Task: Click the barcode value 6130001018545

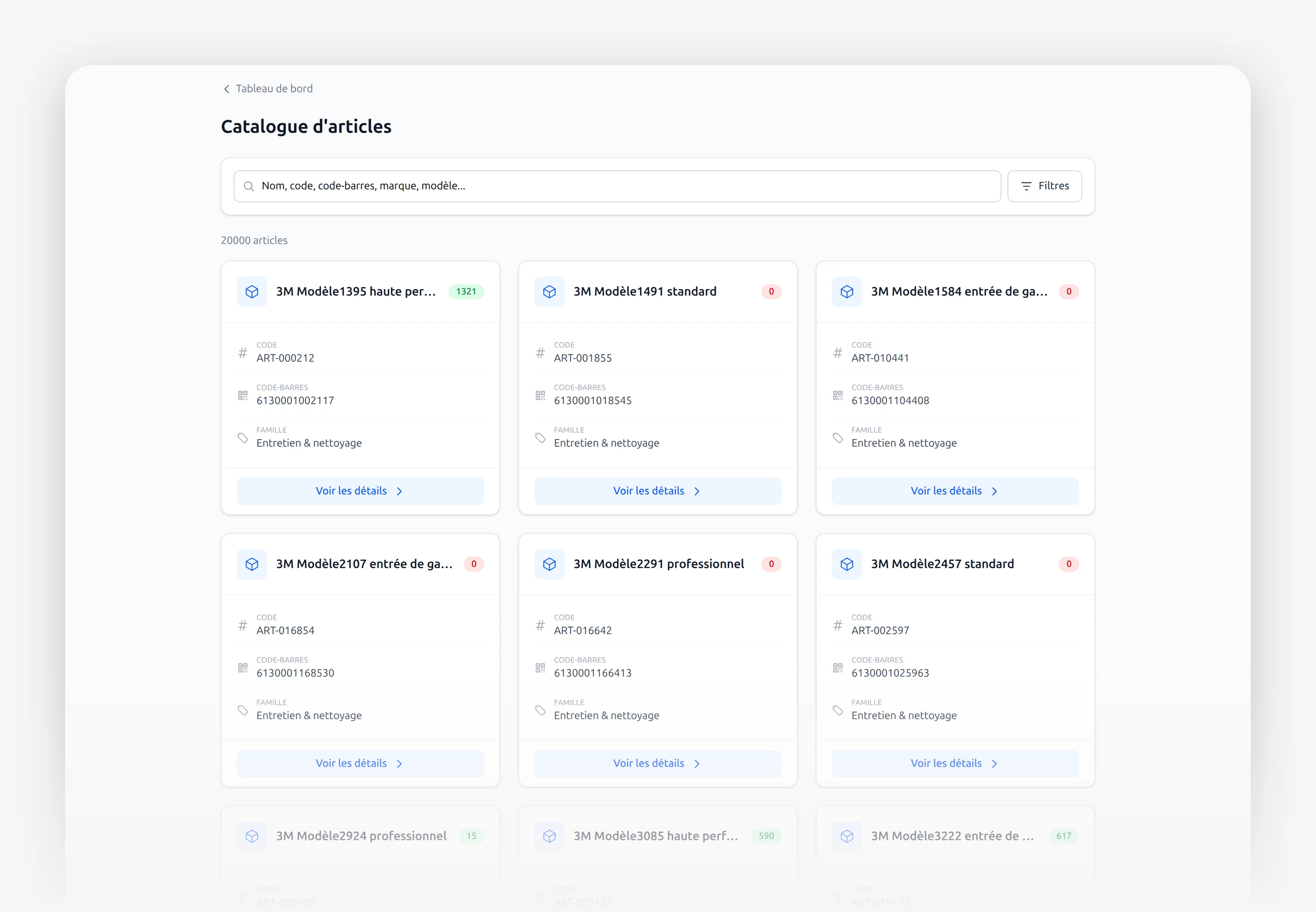Action: click(x=593, y=401)
